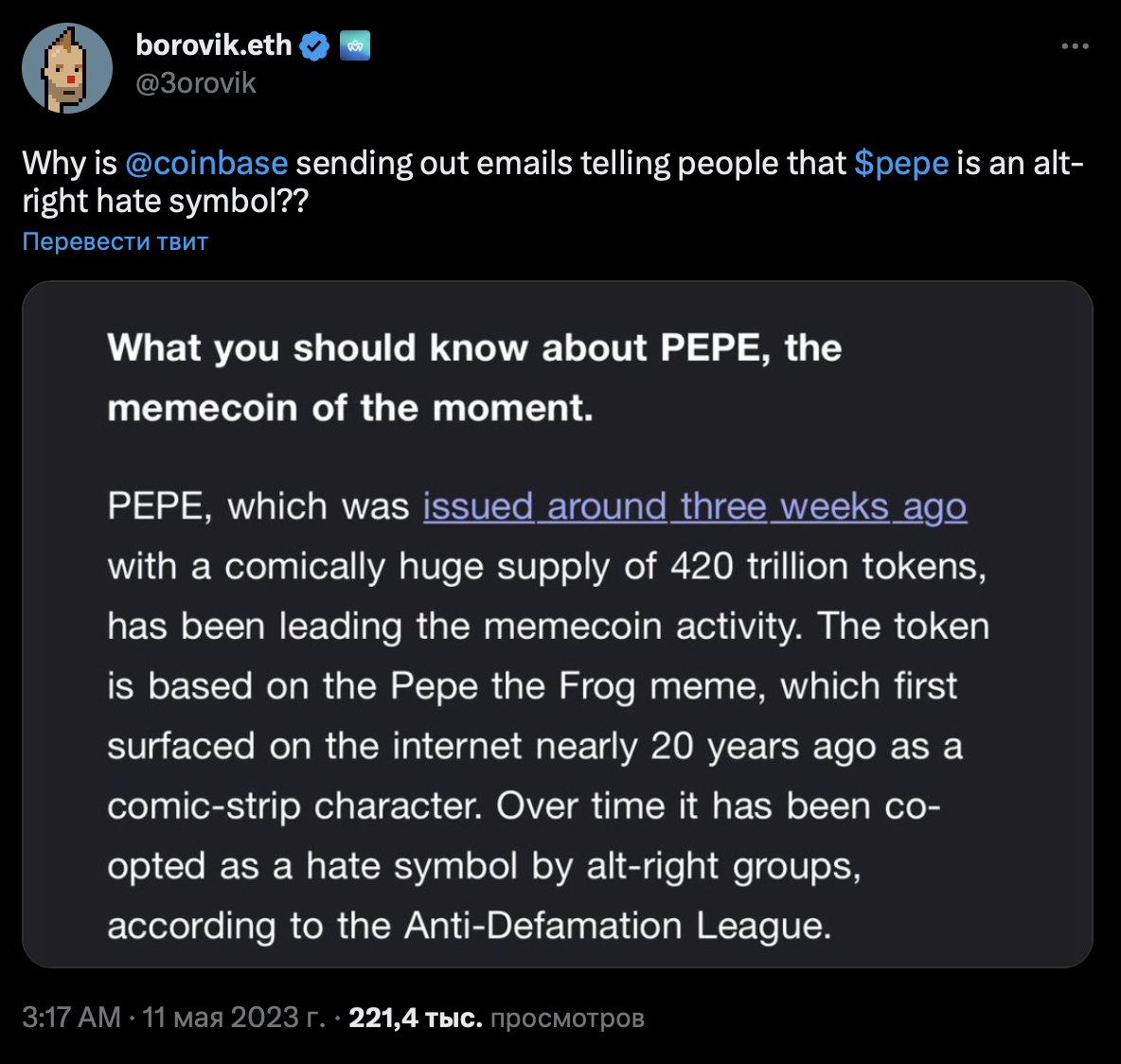Click the 'right hate symbol??' tweet text
The image size is (1121, 1064).
(x=165, y=201)
